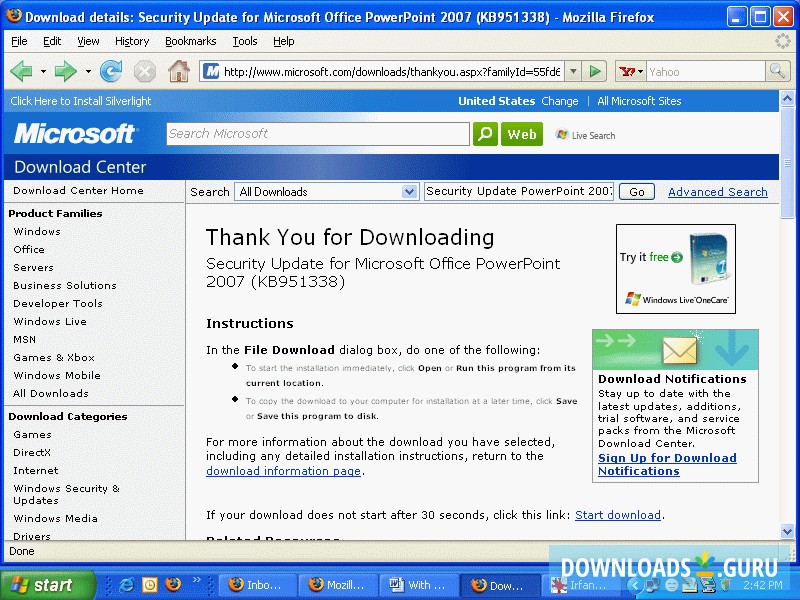Follow the download information page link

pos(283,471)
